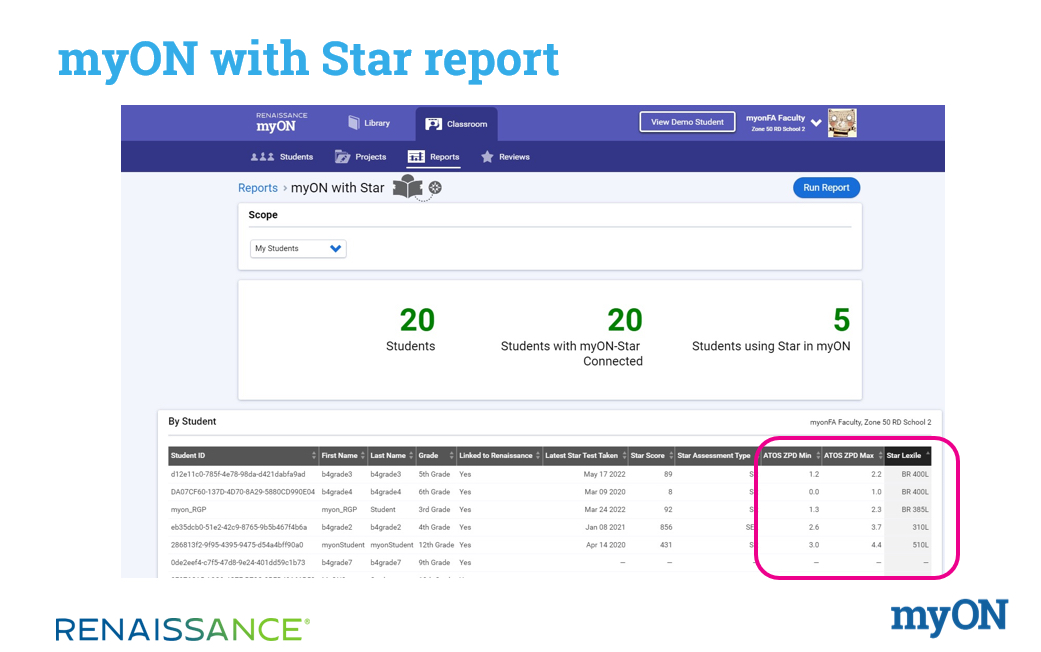1041x652 pixels.
Task: Sort by ATOS ZPD Min column
Action: pos(791,455)
